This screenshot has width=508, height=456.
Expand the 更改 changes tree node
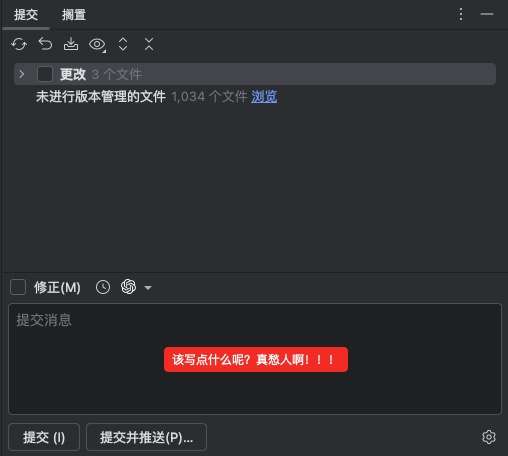tap(22, 74)
